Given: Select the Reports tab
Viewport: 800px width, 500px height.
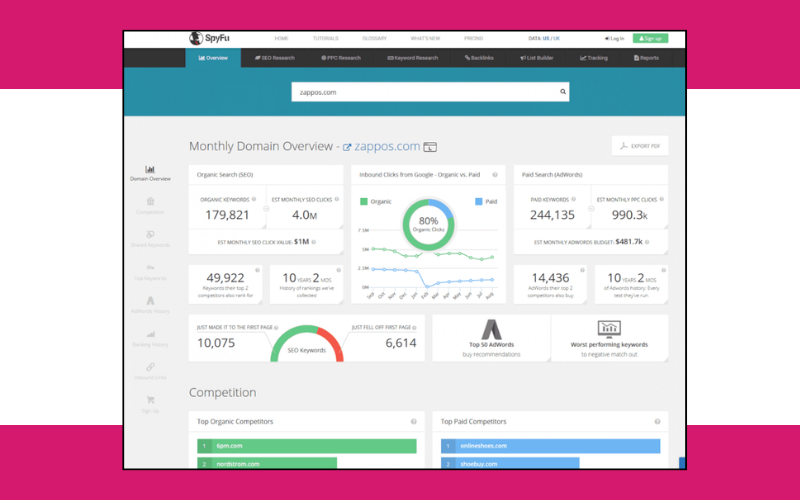Looking at the screenshot, I should pos(646,58).
